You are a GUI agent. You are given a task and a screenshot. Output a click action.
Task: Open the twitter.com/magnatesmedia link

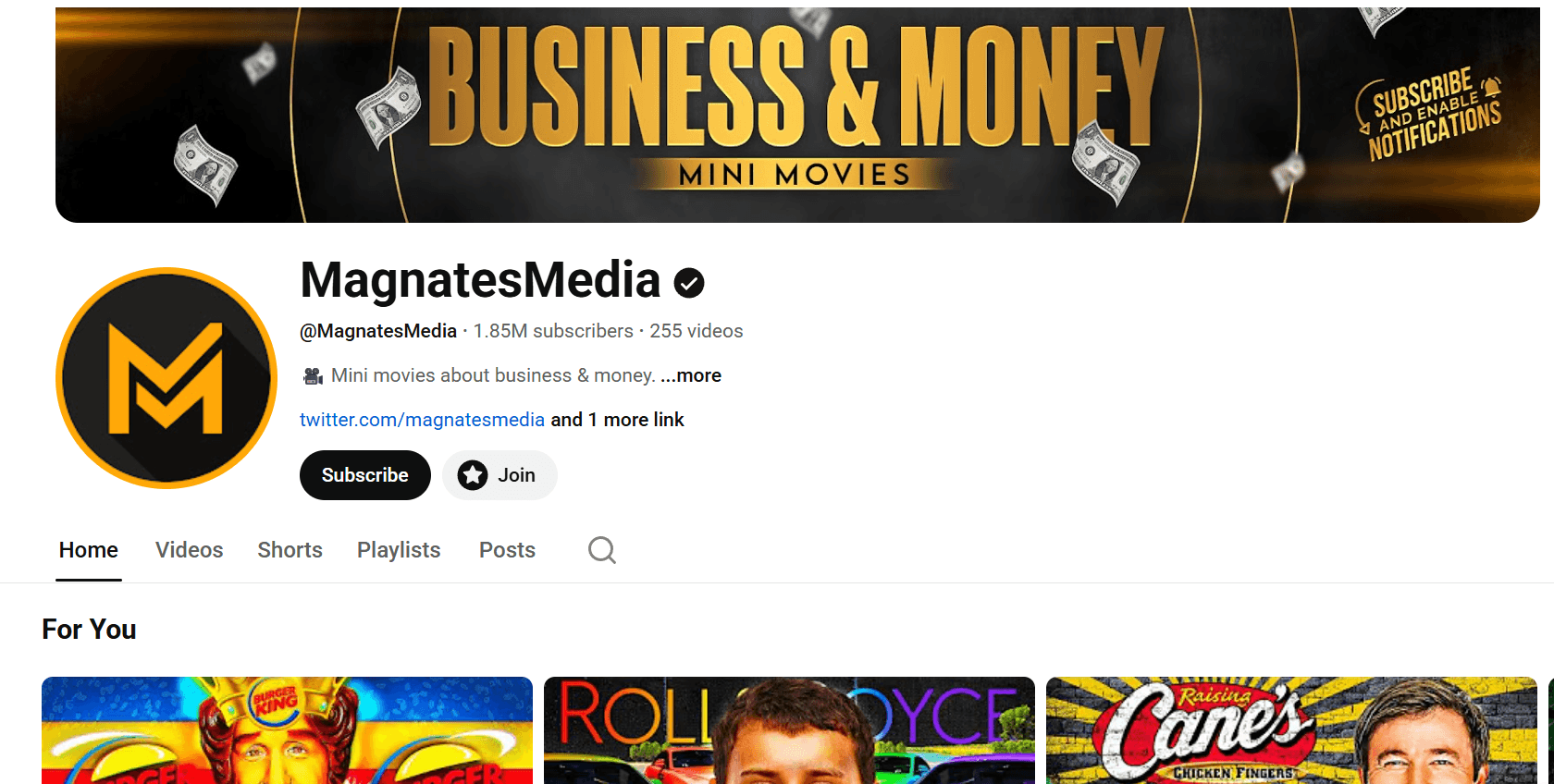[422, 420]
